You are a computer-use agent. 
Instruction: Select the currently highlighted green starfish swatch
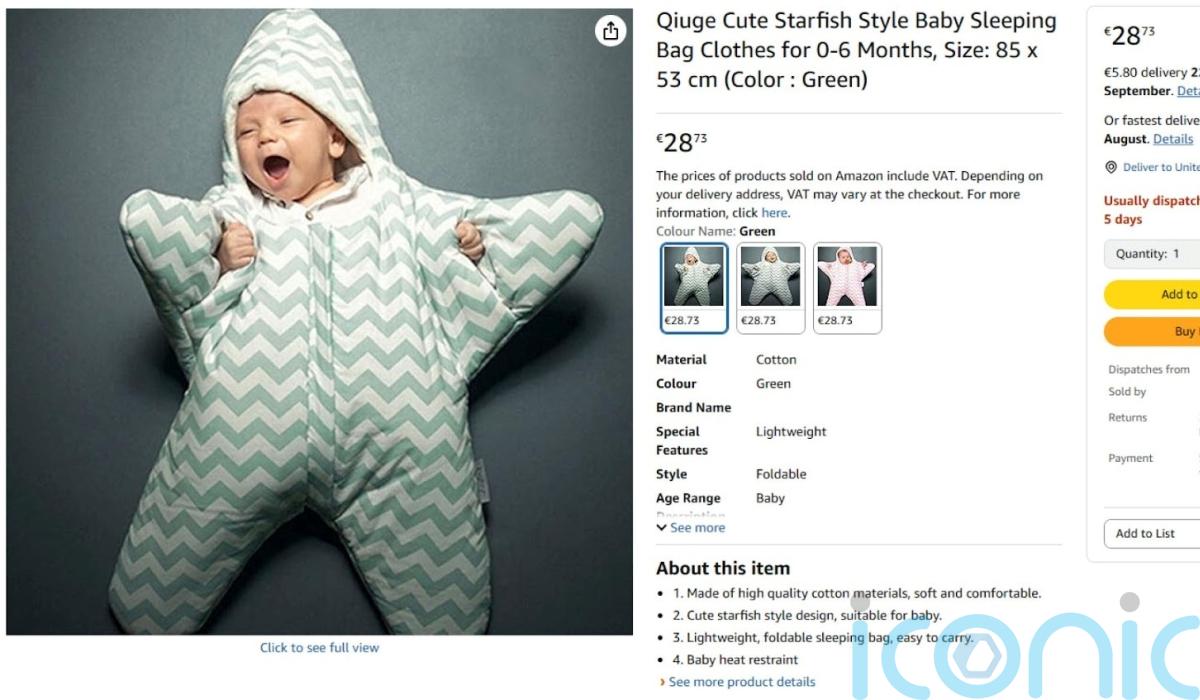(694, 287)
